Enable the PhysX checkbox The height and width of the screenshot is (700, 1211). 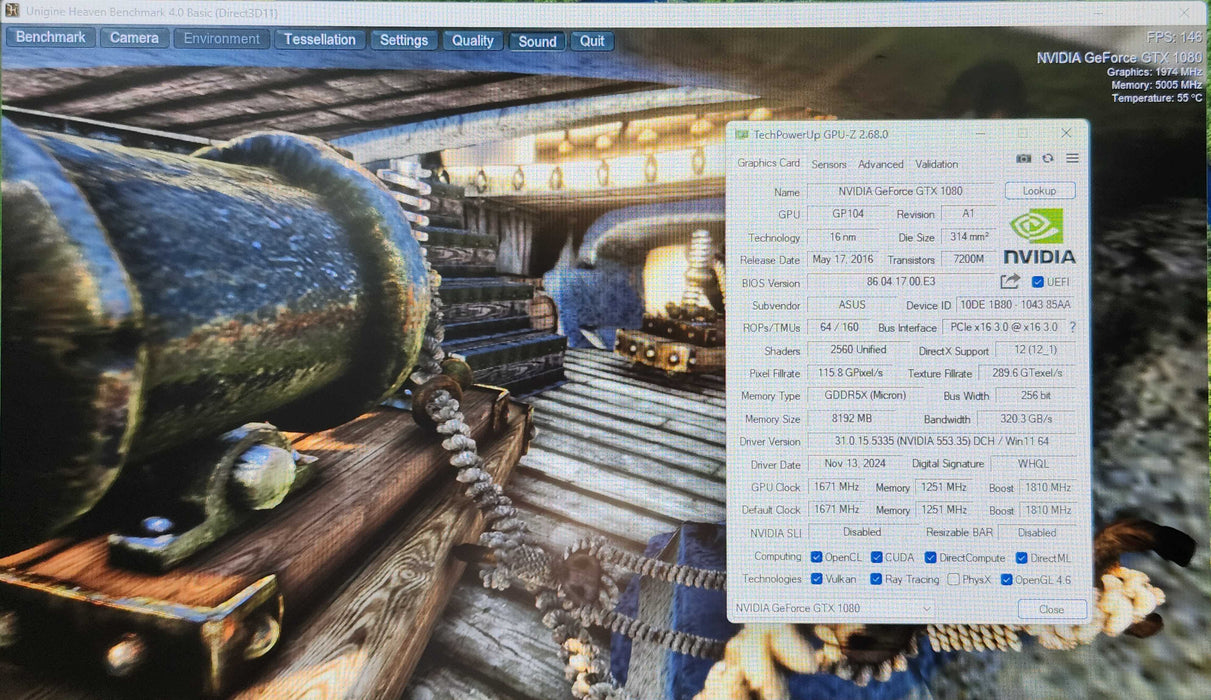click(953, 579)
